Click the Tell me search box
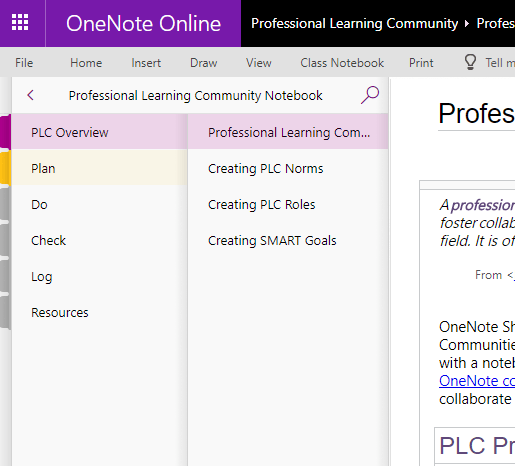Image resolution: width=515 pixels, height=466 pixels. [500, 63]
